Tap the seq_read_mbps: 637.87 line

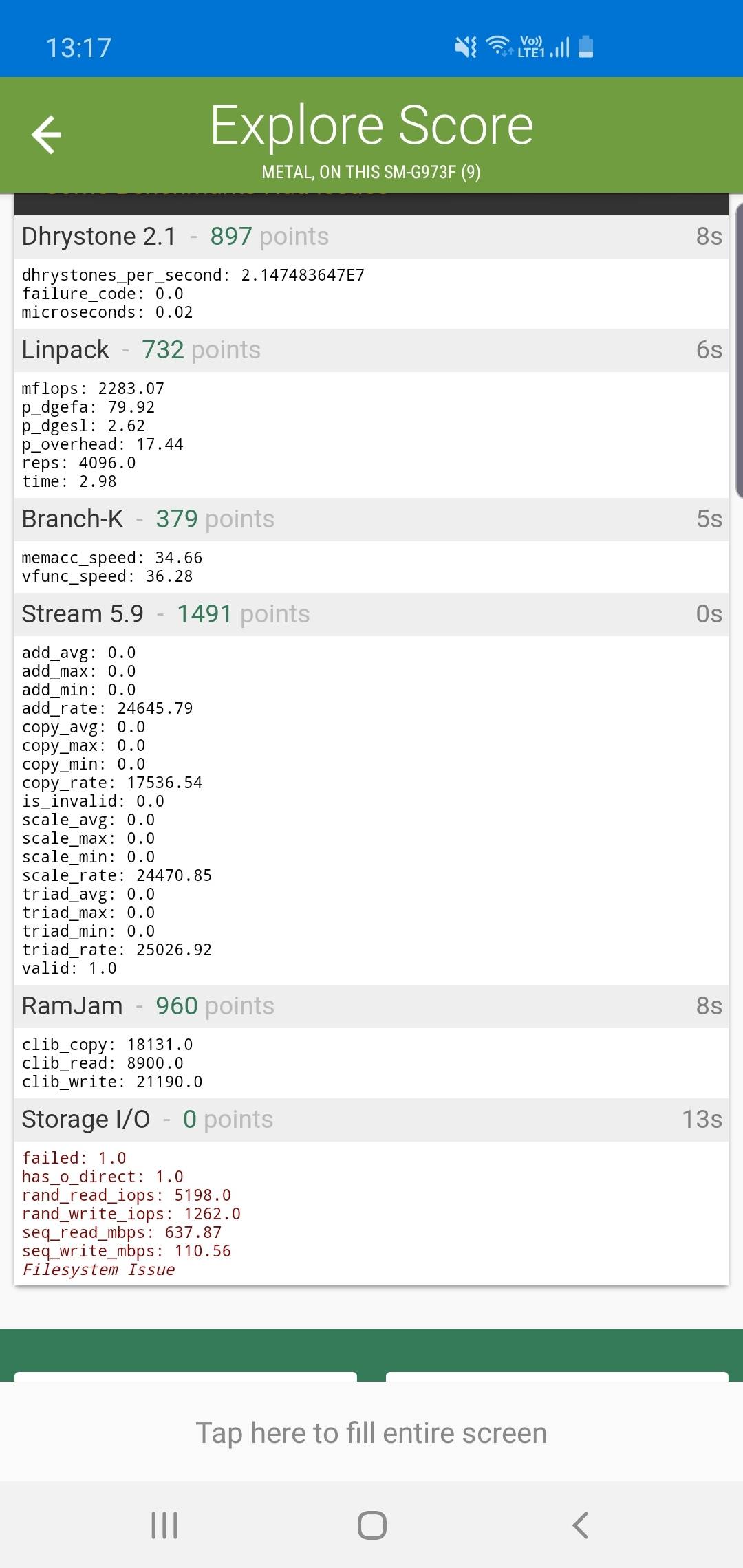[122, 1232]
